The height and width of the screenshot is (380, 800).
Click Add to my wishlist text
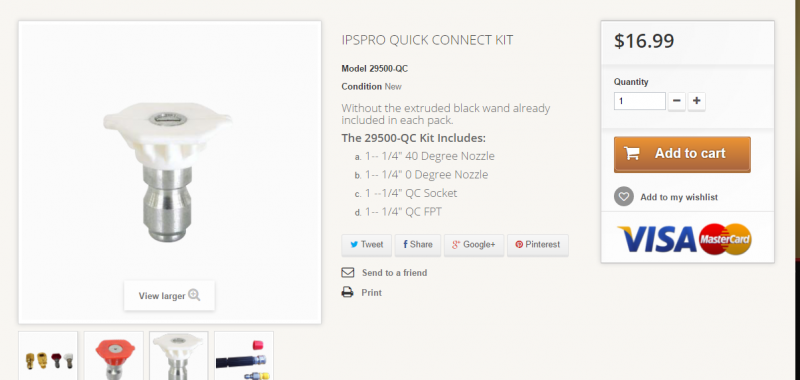click(679, 197)
